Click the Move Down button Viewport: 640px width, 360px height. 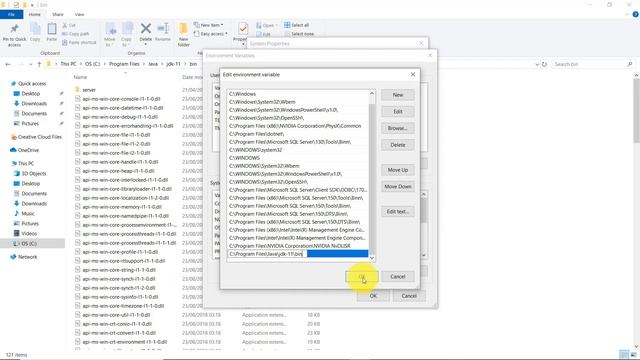pos(398,187)
